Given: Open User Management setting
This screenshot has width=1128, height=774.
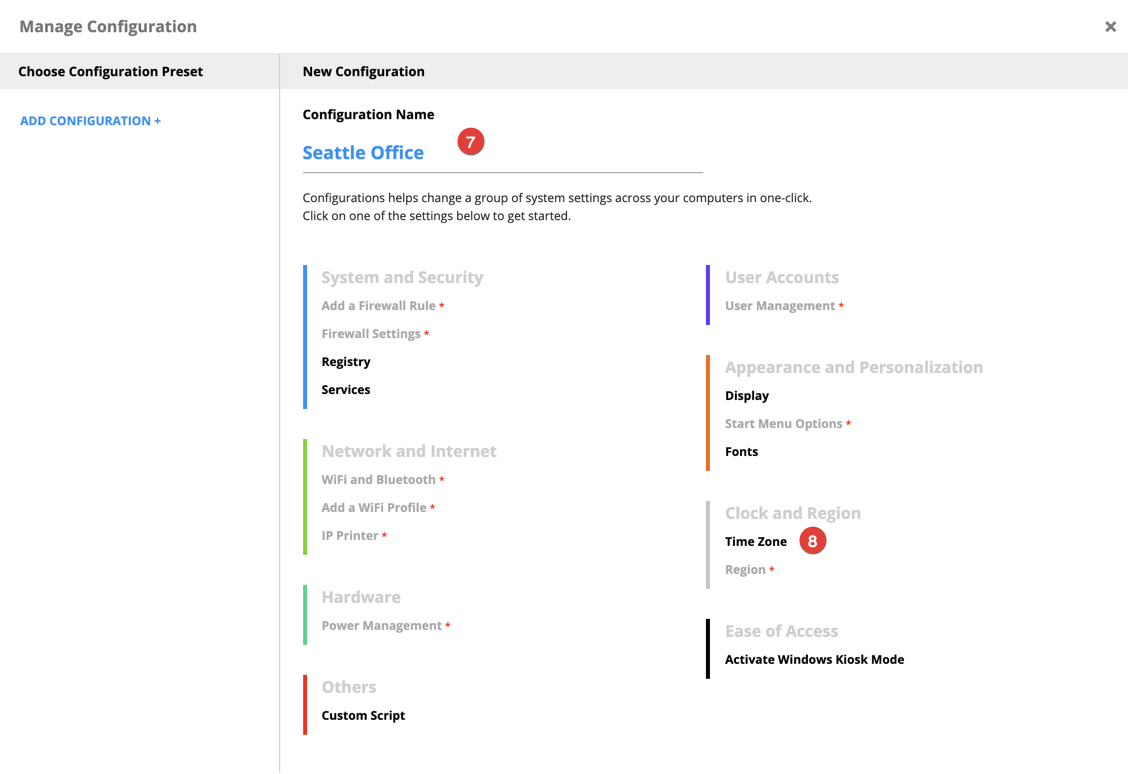Looking at the screenshot, I should [x=780, y=306].
